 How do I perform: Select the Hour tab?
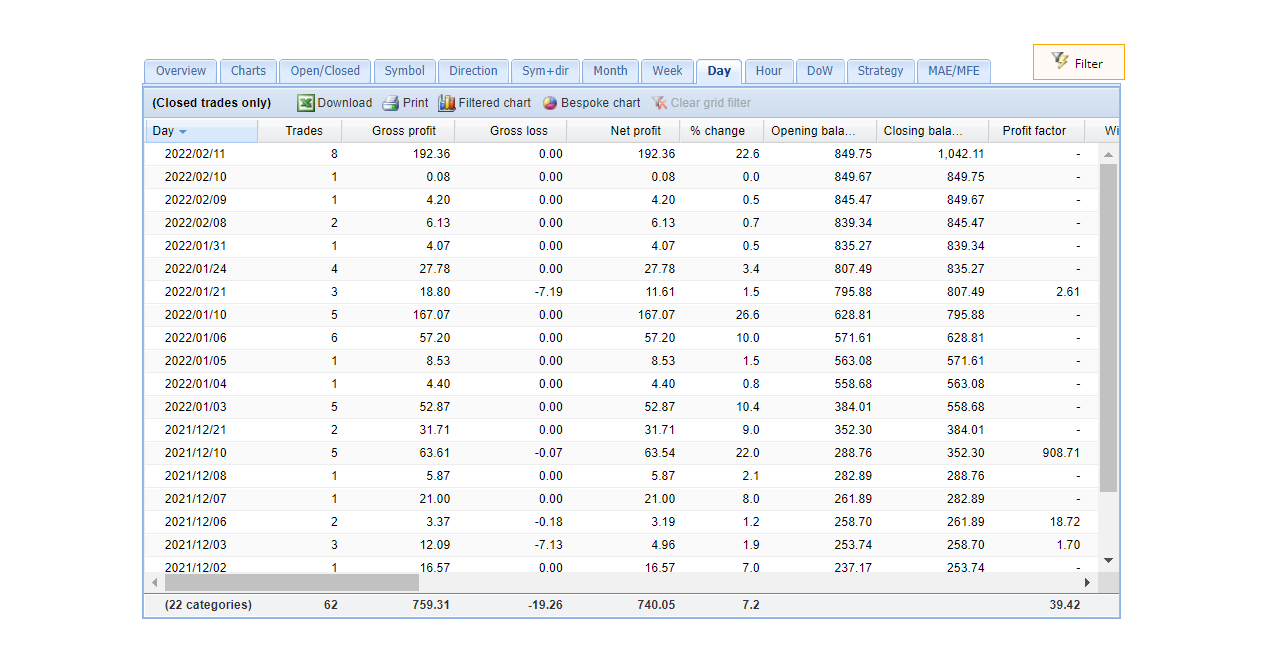click(x=768, y=70)
